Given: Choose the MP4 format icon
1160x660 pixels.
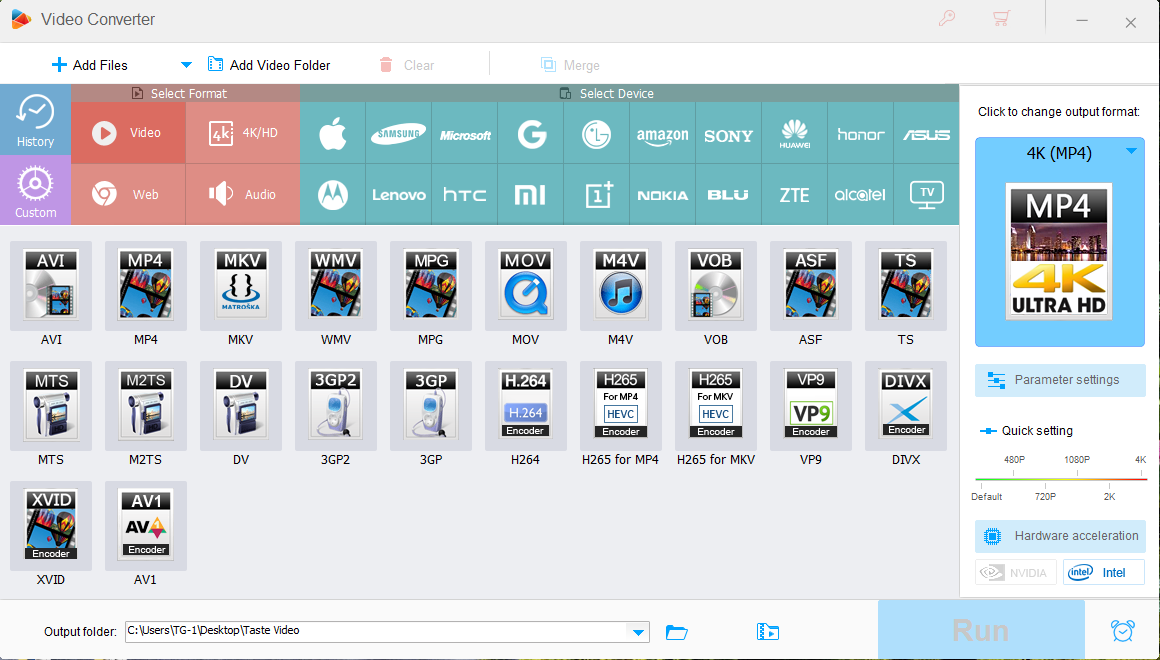Looking at the screenshot, I should [x=146, y=286].
